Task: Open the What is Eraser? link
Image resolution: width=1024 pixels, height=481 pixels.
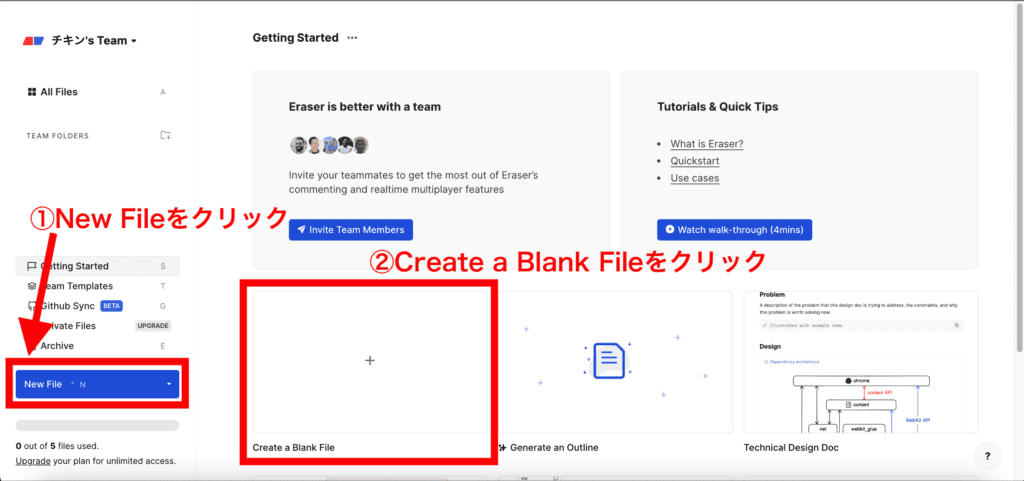Action: (707, 144)
